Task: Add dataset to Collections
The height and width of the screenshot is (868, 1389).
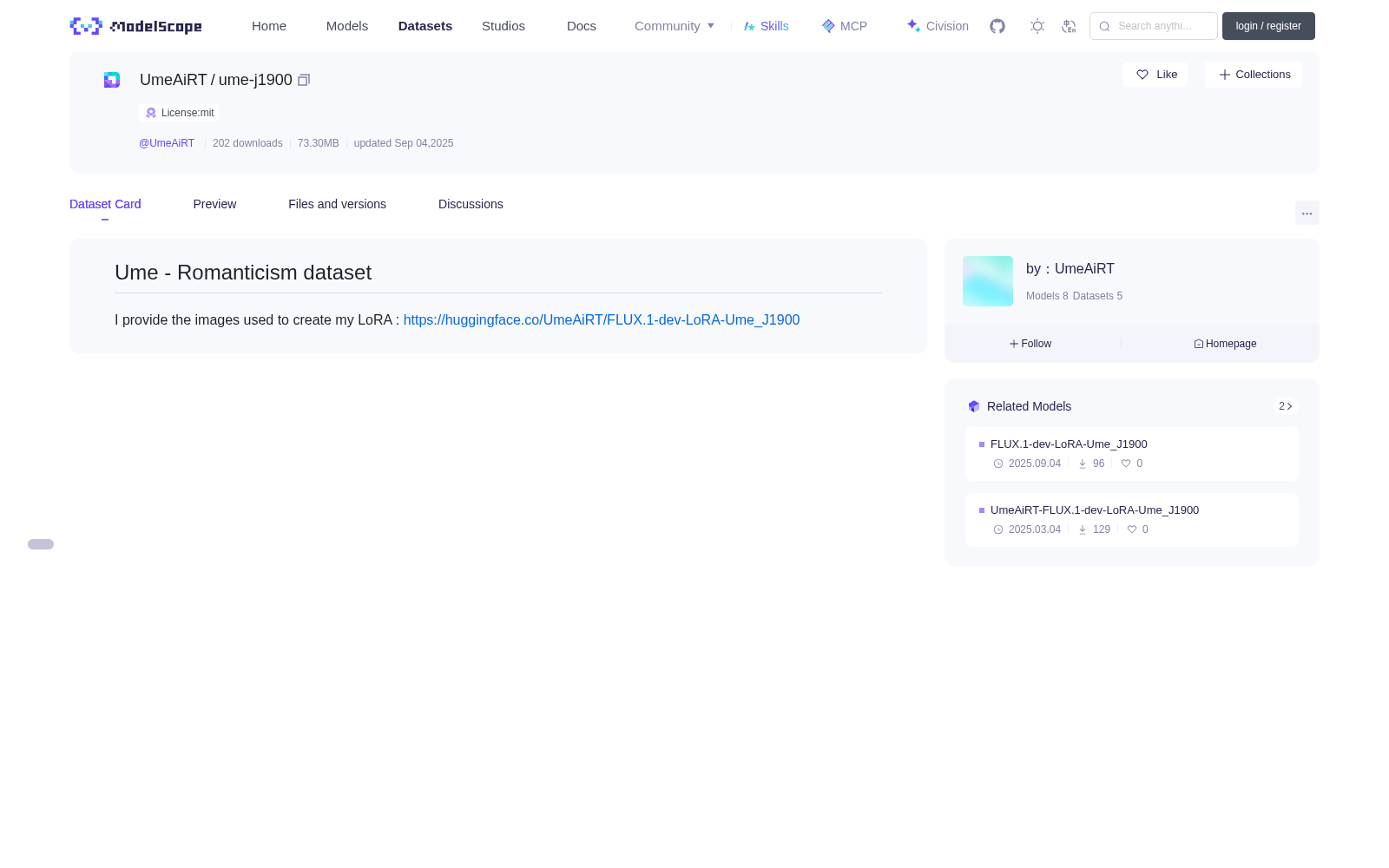Action: (1254, 75)
